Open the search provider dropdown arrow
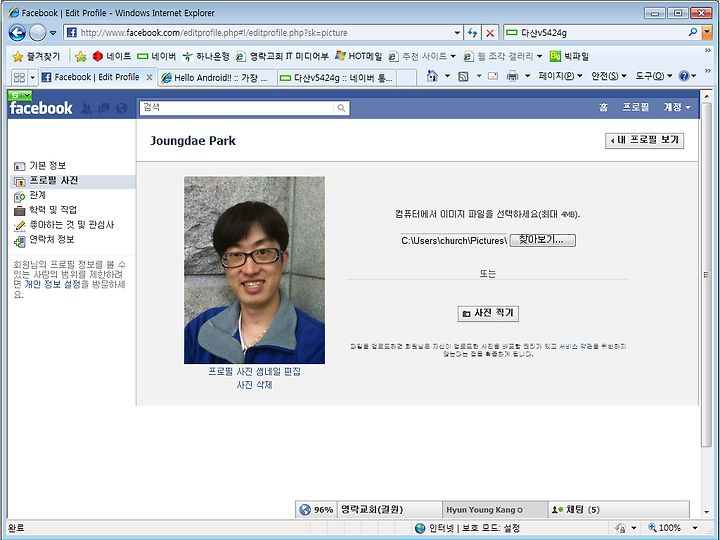This screenshot has height=540, width=720. pos(707,33)
